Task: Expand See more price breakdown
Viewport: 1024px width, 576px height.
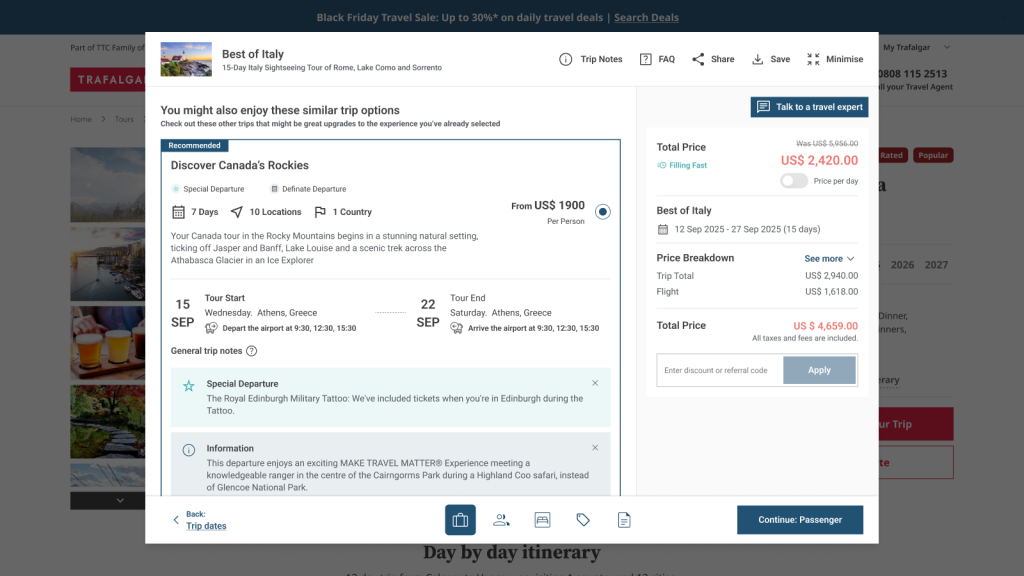Action: 829,258
